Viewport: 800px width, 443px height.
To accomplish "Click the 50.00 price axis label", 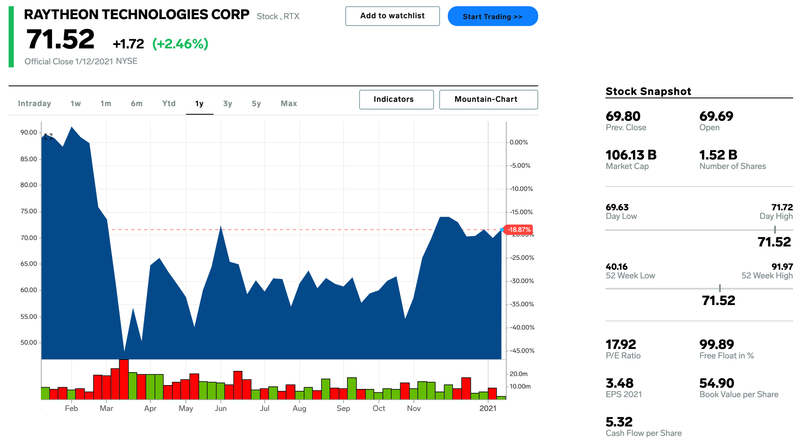I will (29, 342).
